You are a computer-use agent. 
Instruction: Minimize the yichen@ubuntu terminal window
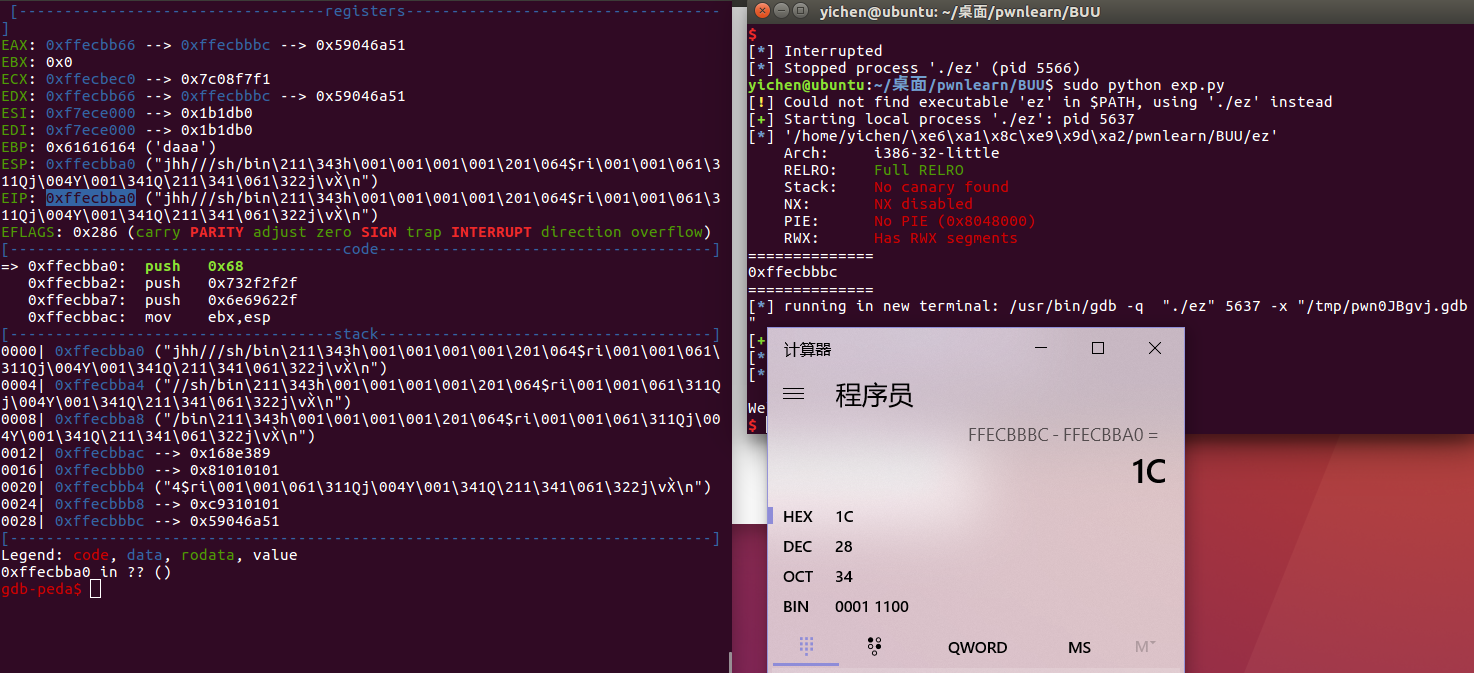tap(781, 11)
